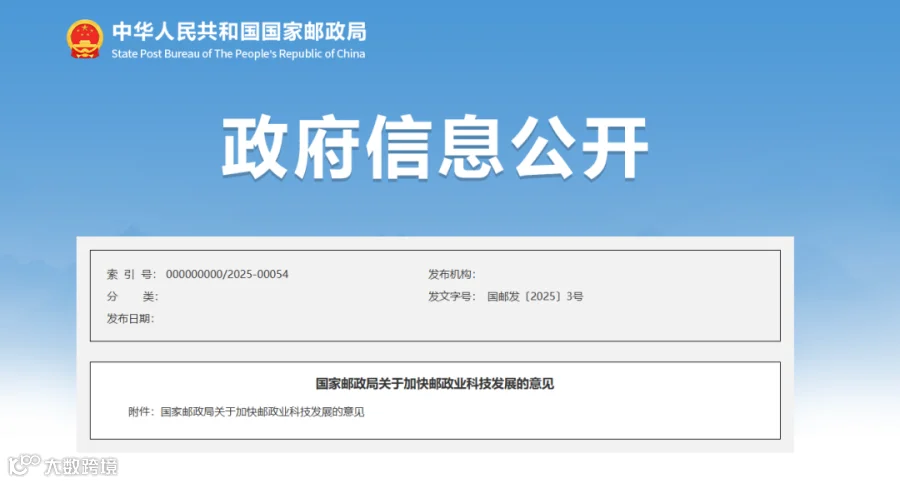900x483 pixels.
Task: Select document number 国邮发〔2025〕3号
Action: point(535,297)
